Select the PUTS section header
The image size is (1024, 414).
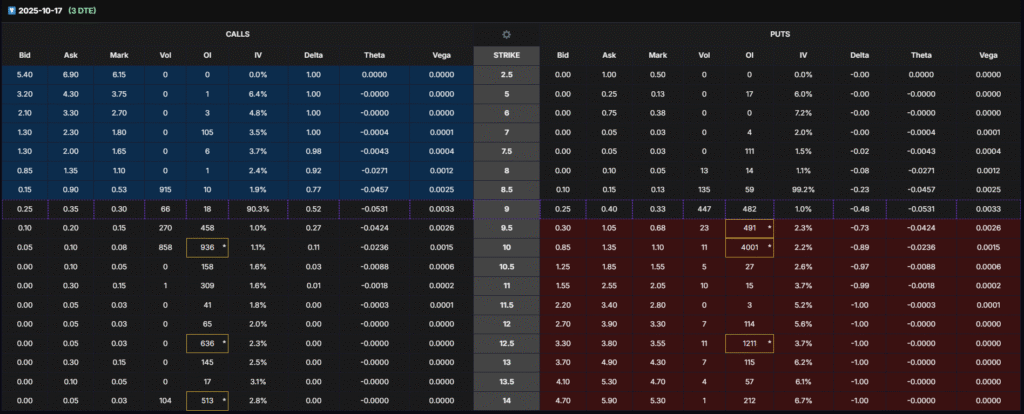click(781, 34)
